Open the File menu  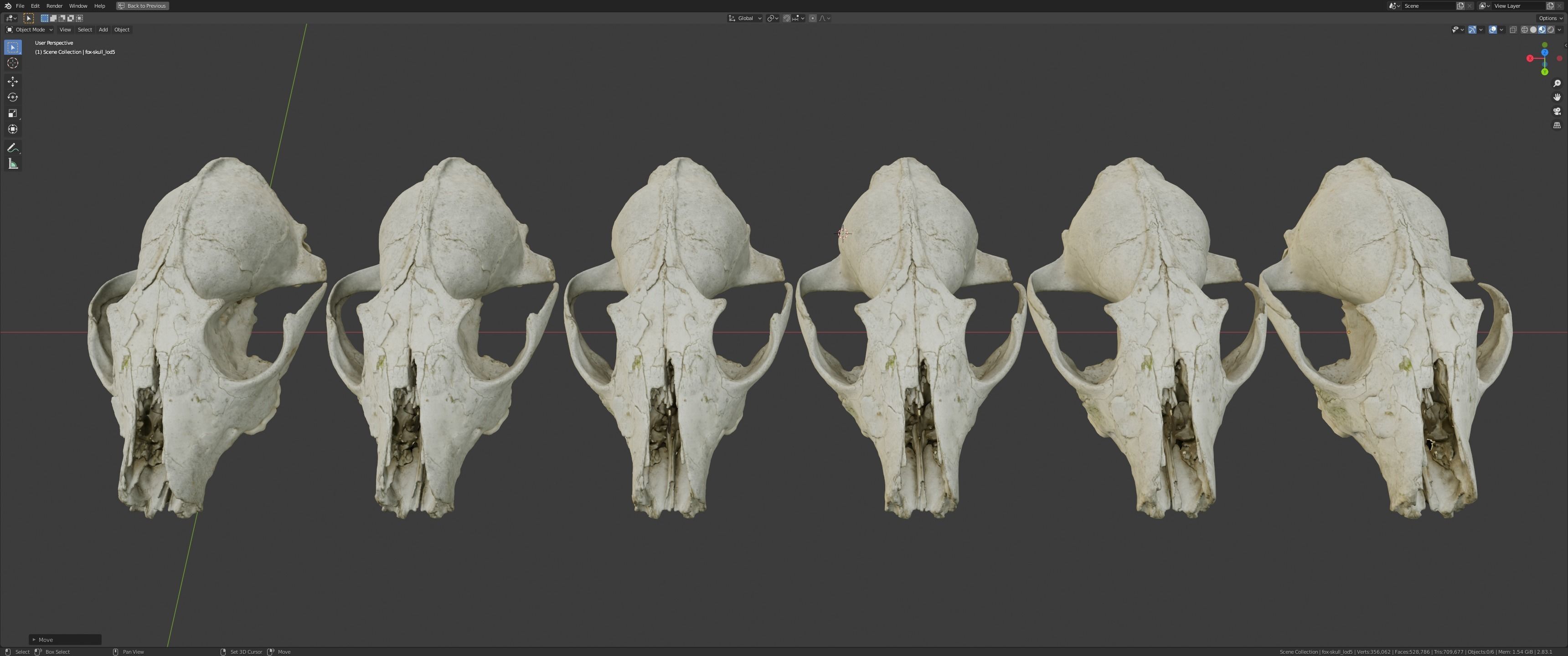pos(20,5)
